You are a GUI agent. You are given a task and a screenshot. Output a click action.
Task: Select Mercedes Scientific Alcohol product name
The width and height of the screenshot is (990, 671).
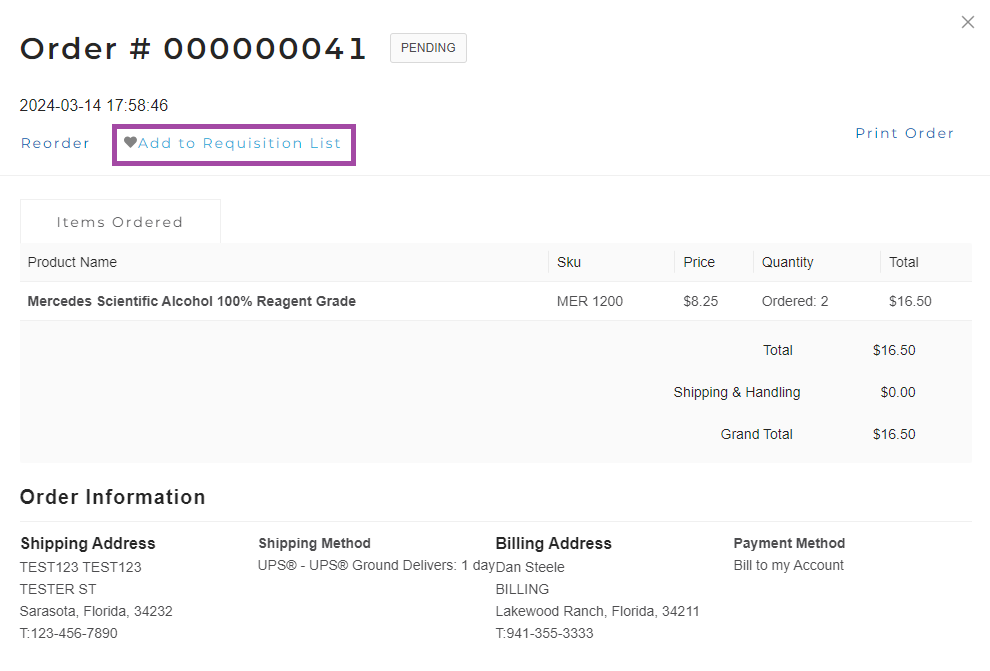click(191, 301)
